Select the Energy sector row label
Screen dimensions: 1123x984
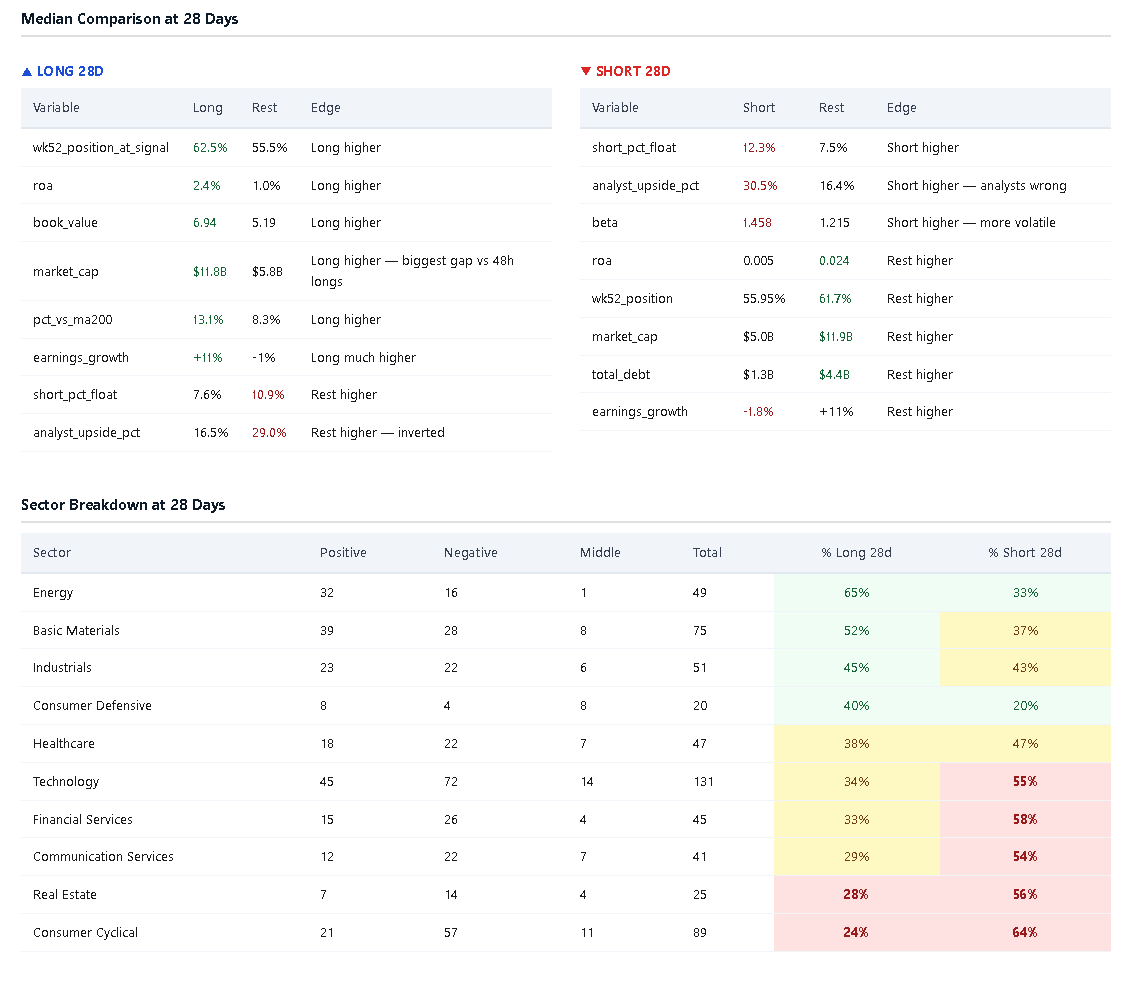point(53,593)
